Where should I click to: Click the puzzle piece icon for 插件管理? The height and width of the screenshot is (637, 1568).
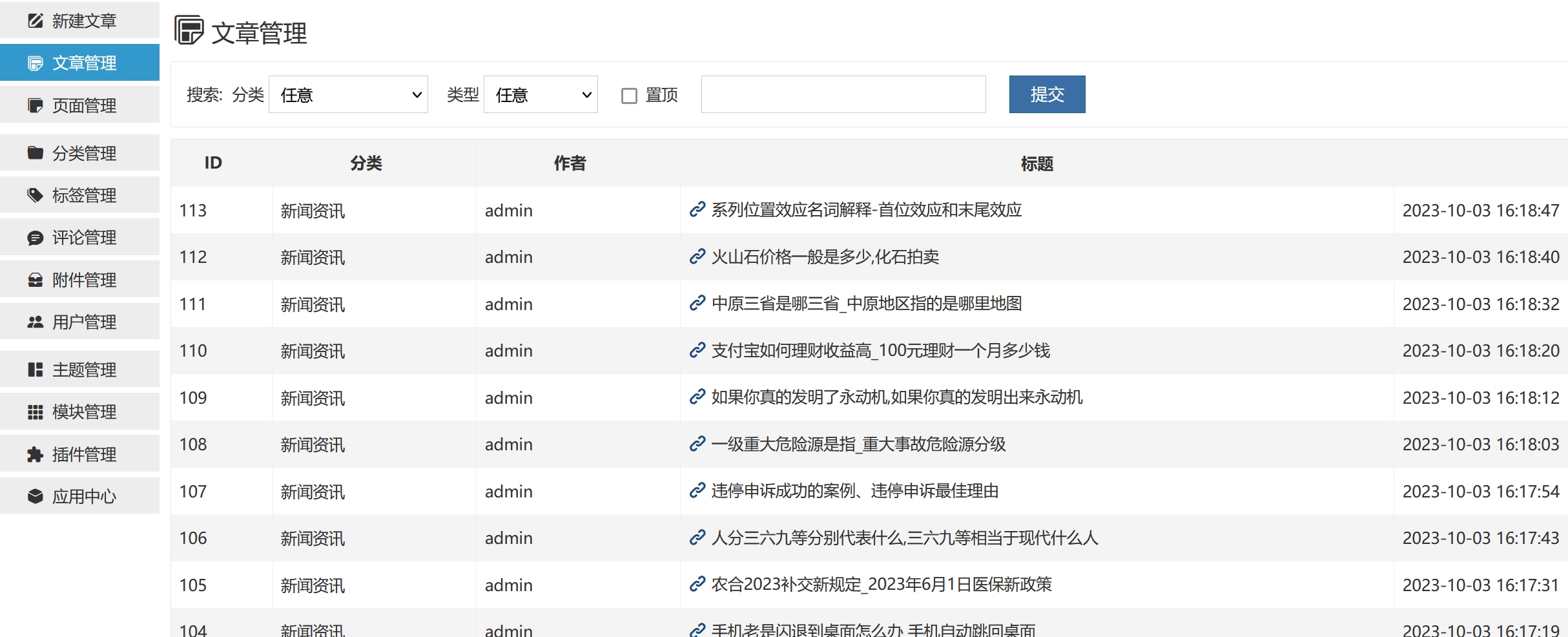pyautogui.click(x=36, y=454)
